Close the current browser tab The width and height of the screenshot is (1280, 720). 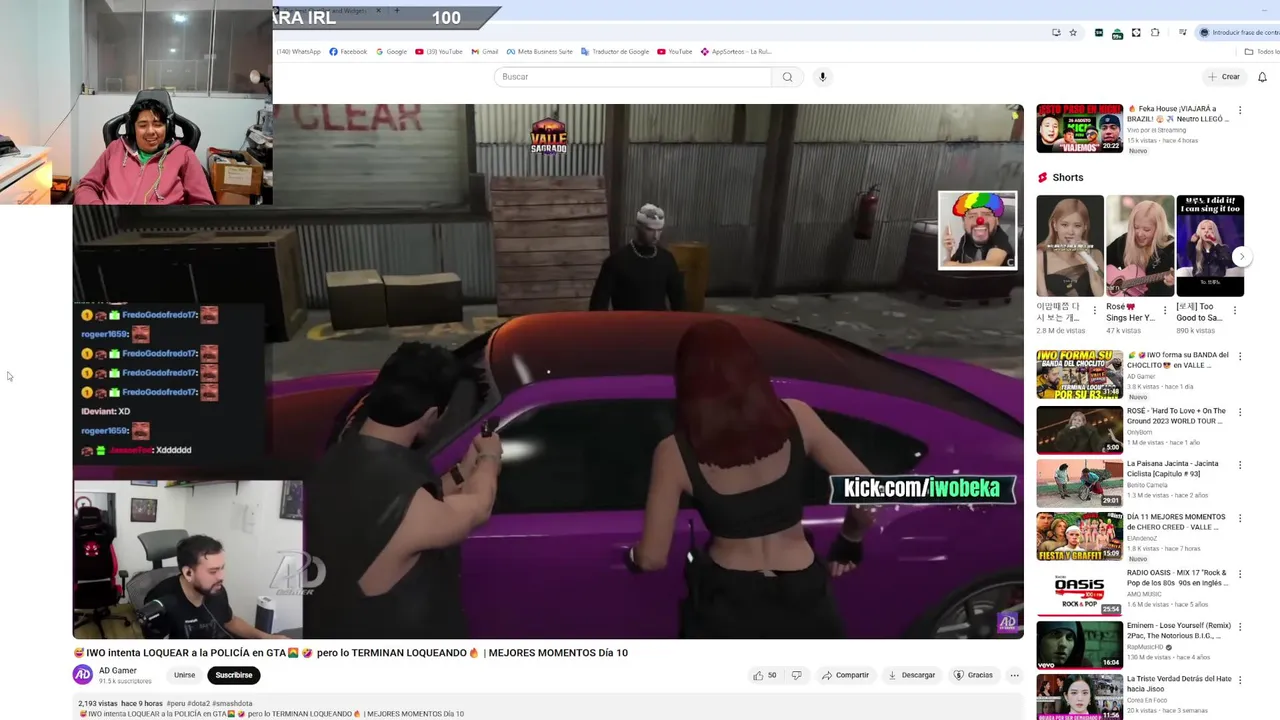click(x=378, y=10)
